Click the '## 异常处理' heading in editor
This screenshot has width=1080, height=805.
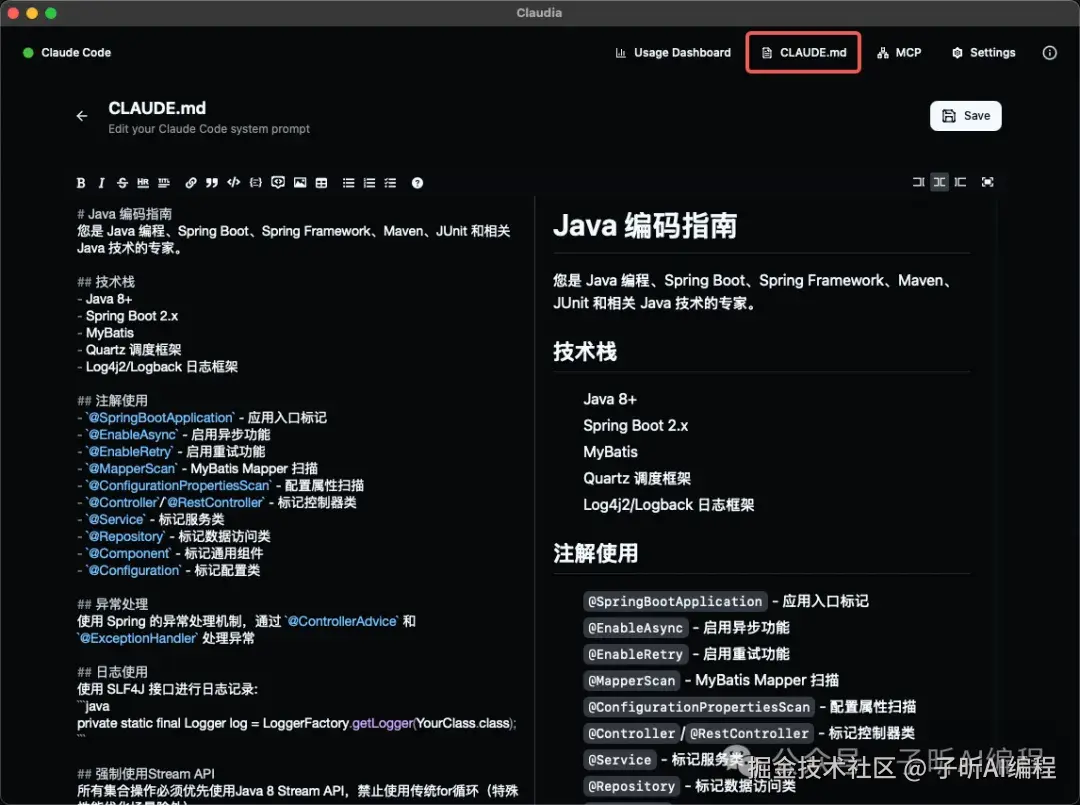pos(112,605)
